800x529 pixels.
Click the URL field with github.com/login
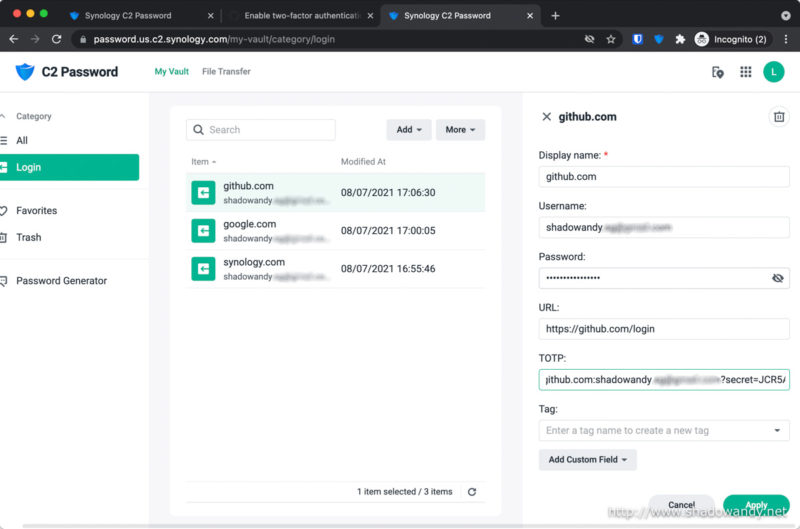[664, 329]
